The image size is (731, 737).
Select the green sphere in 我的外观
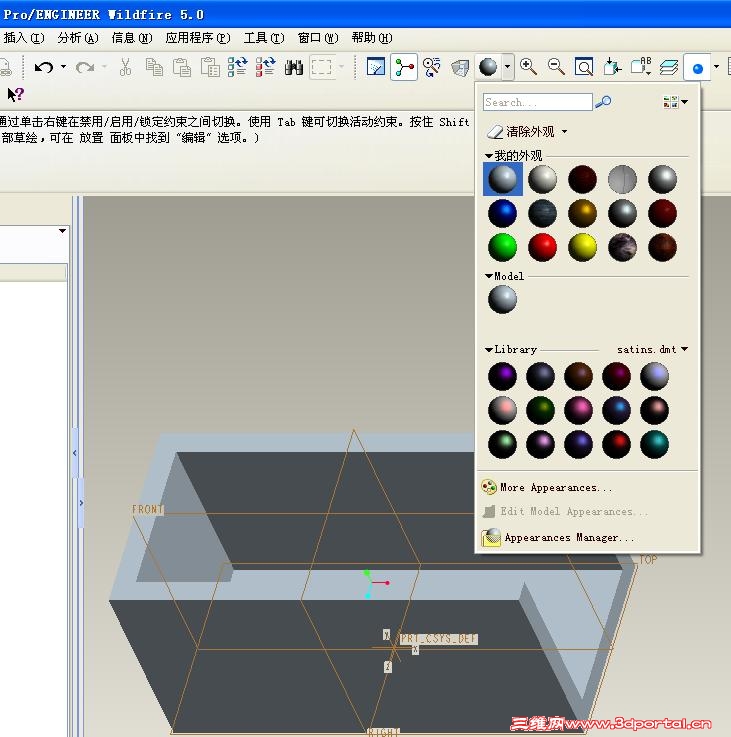point(503,247)
